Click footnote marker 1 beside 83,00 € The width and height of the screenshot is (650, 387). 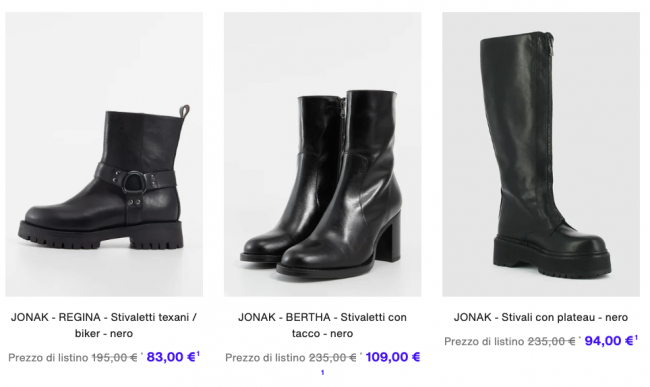click(198, 353)
